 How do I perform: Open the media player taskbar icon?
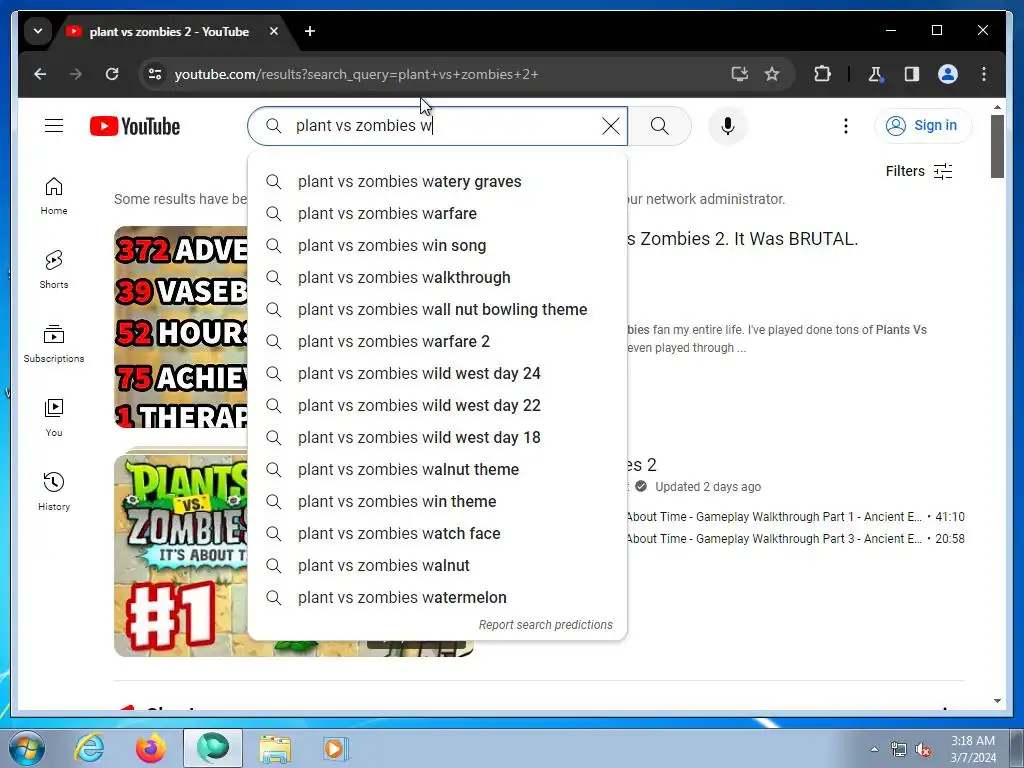336,748
